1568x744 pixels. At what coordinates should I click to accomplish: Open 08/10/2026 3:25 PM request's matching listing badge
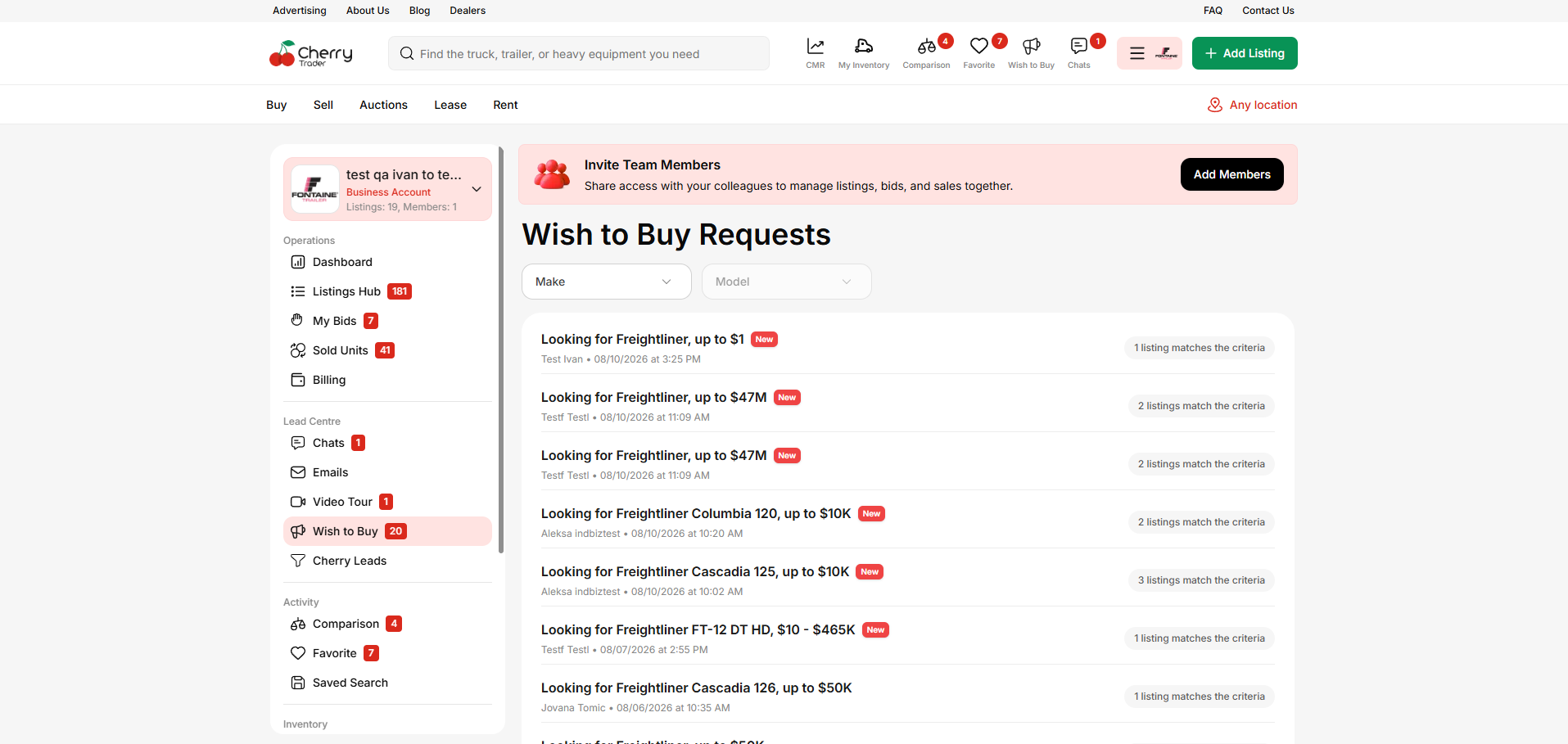tap(1199, 348)
